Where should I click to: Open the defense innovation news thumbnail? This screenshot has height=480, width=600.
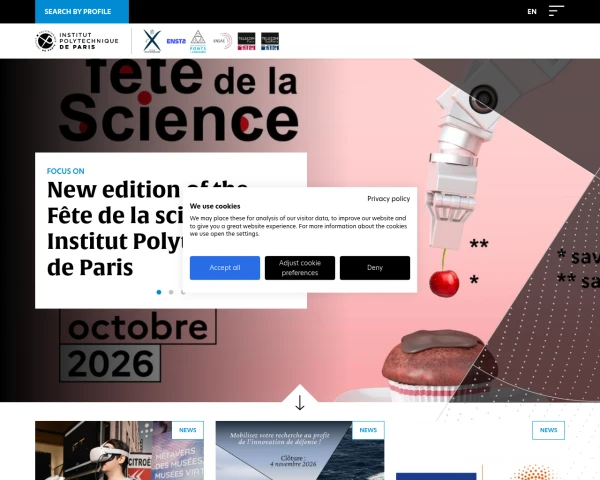tap(300, 451)
